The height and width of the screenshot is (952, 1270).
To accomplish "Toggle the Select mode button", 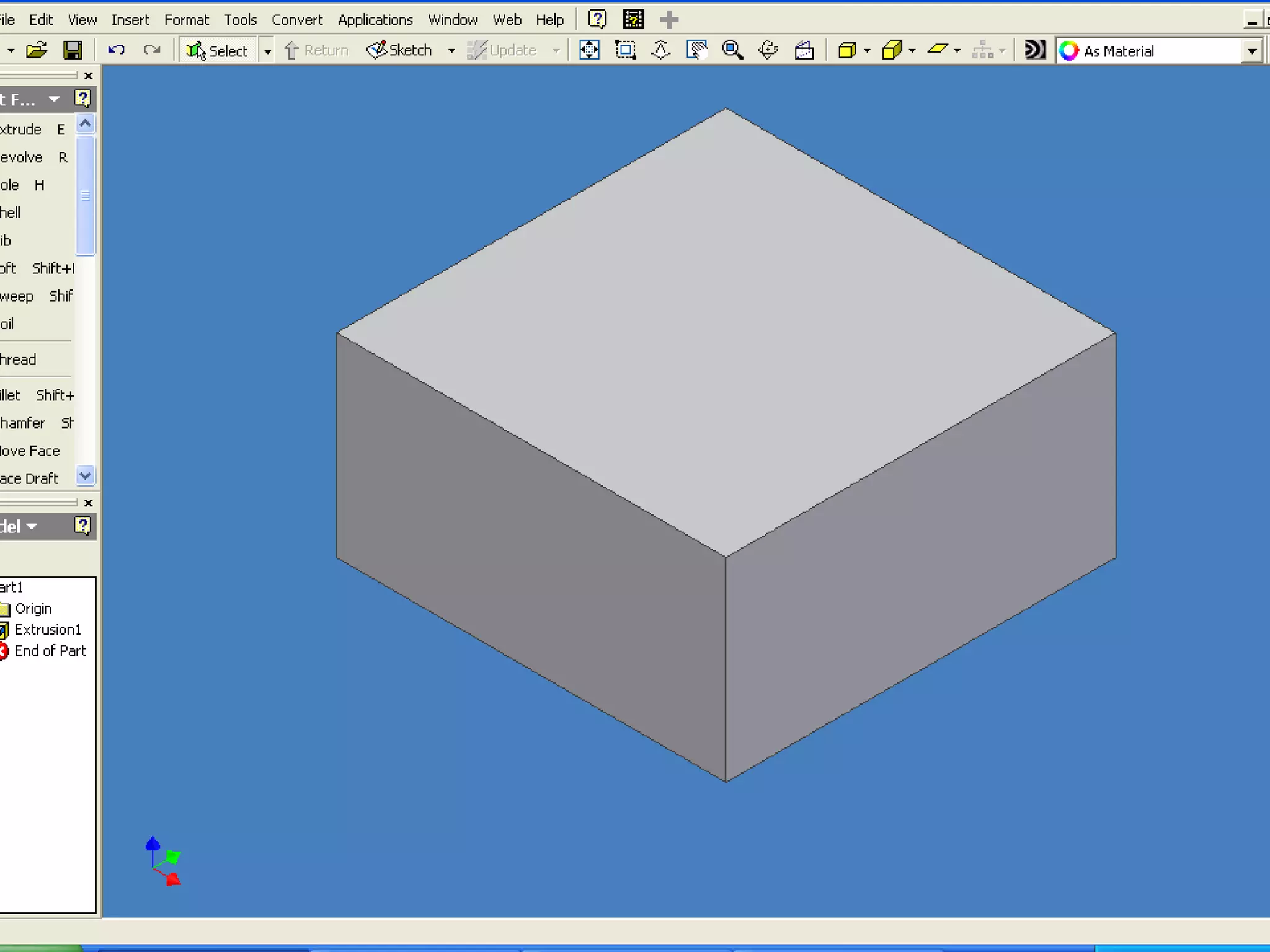I will pyautogui.click(x=218, y=50).
